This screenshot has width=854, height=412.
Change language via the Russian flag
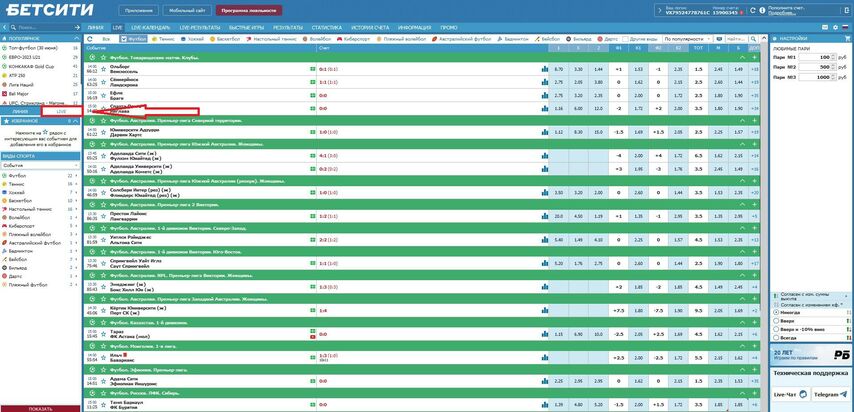coord(845,27)
